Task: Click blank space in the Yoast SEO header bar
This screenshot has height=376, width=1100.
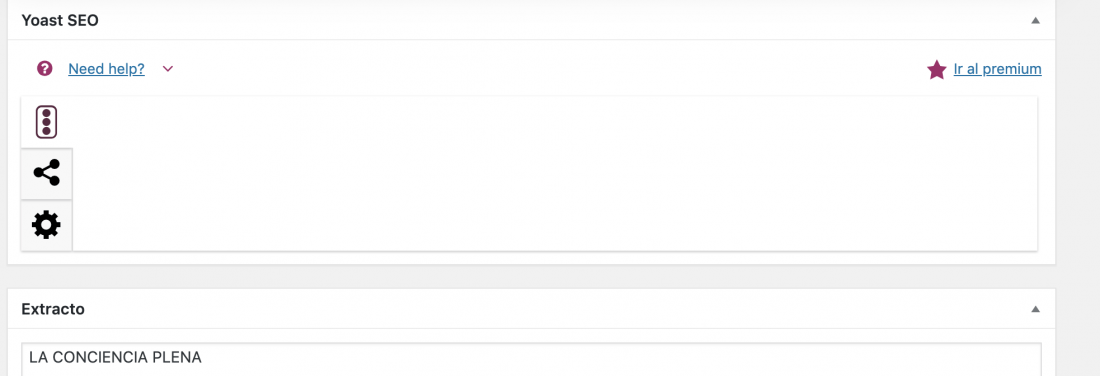Action: (561, 20)
